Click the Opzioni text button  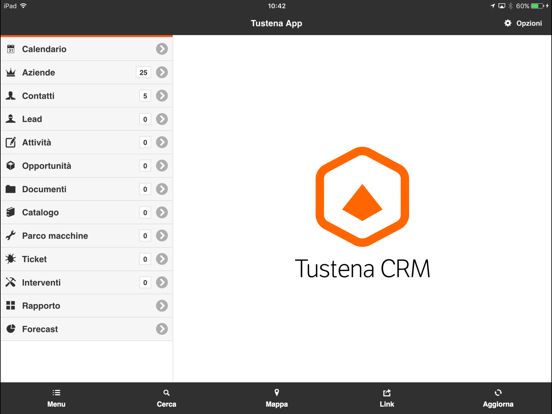529,24
